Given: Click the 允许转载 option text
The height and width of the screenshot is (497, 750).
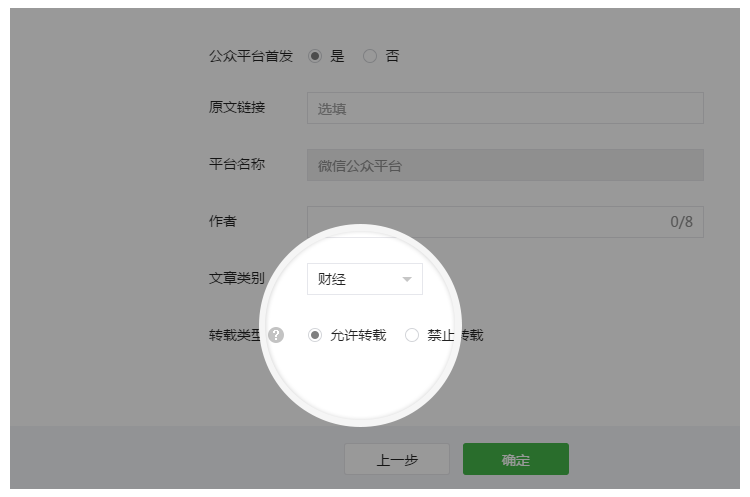Looking at the screenshot, I should click(358, 336).
